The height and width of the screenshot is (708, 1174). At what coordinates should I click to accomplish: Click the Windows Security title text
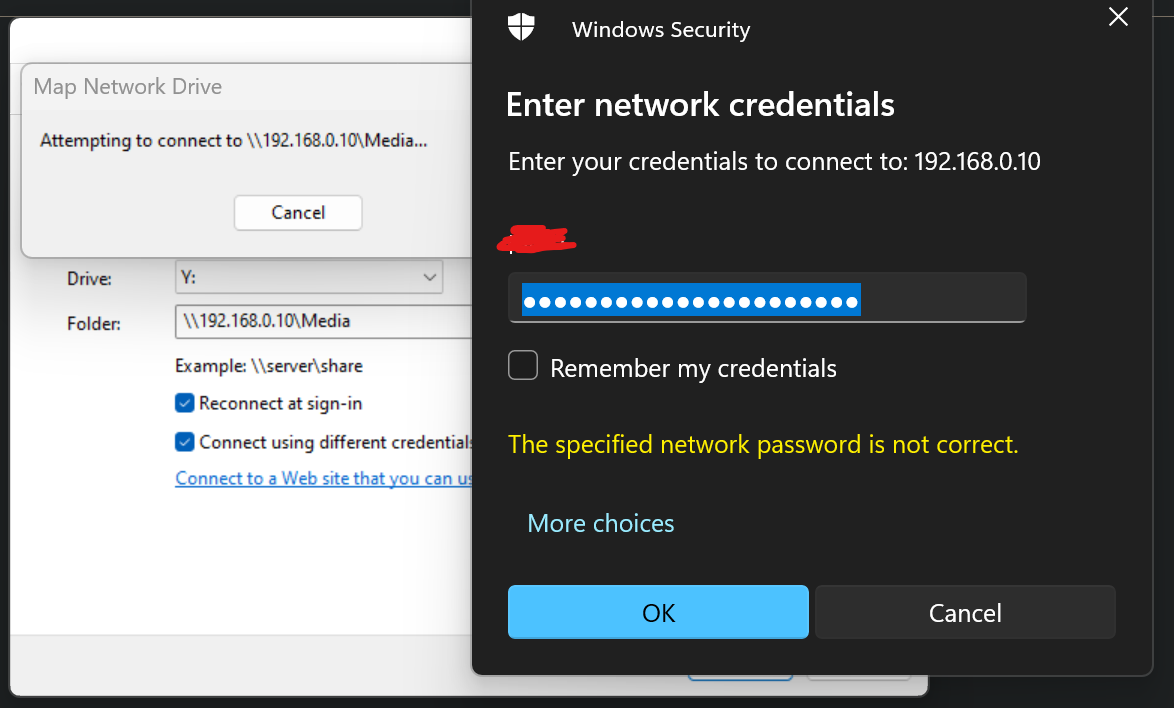660,30
